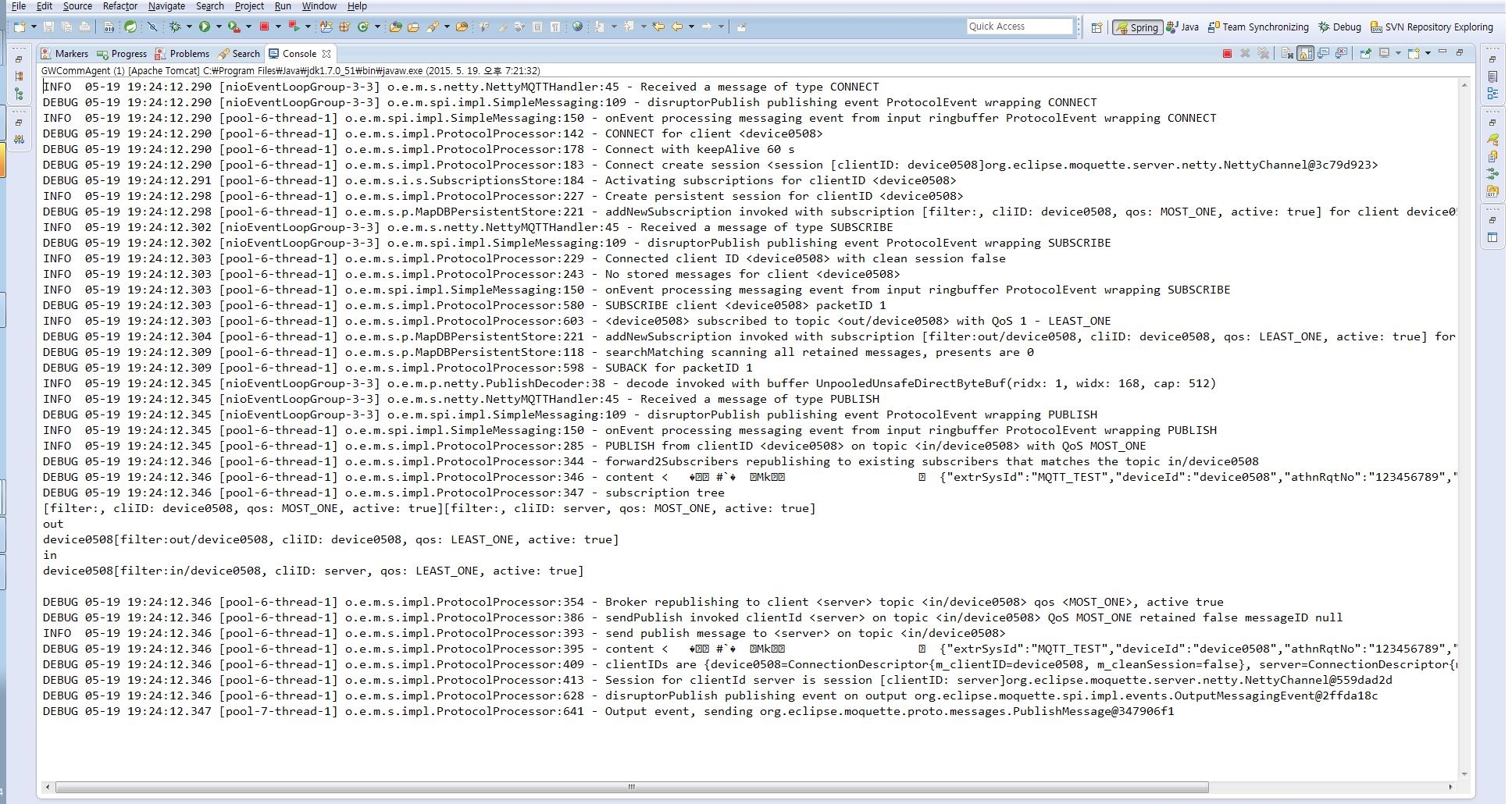This screenshot has height=804, width=1512.
Task: Switch to the Debug perspective
Action: pos(1339,27)
